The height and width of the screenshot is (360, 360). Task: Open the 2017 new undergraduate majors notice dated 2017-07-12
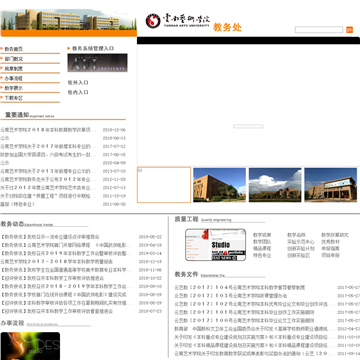pyautogui.click(x=48, y=146)
